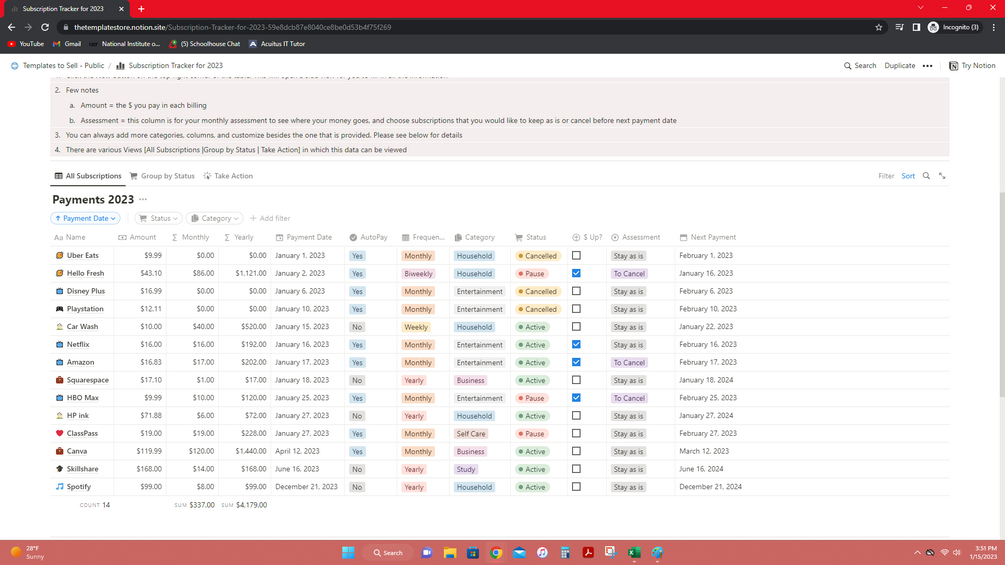Uncheck the $ Up? box for Hello Fresh
Viewport: 1005px width, 565px height.
tap(576, 273)
